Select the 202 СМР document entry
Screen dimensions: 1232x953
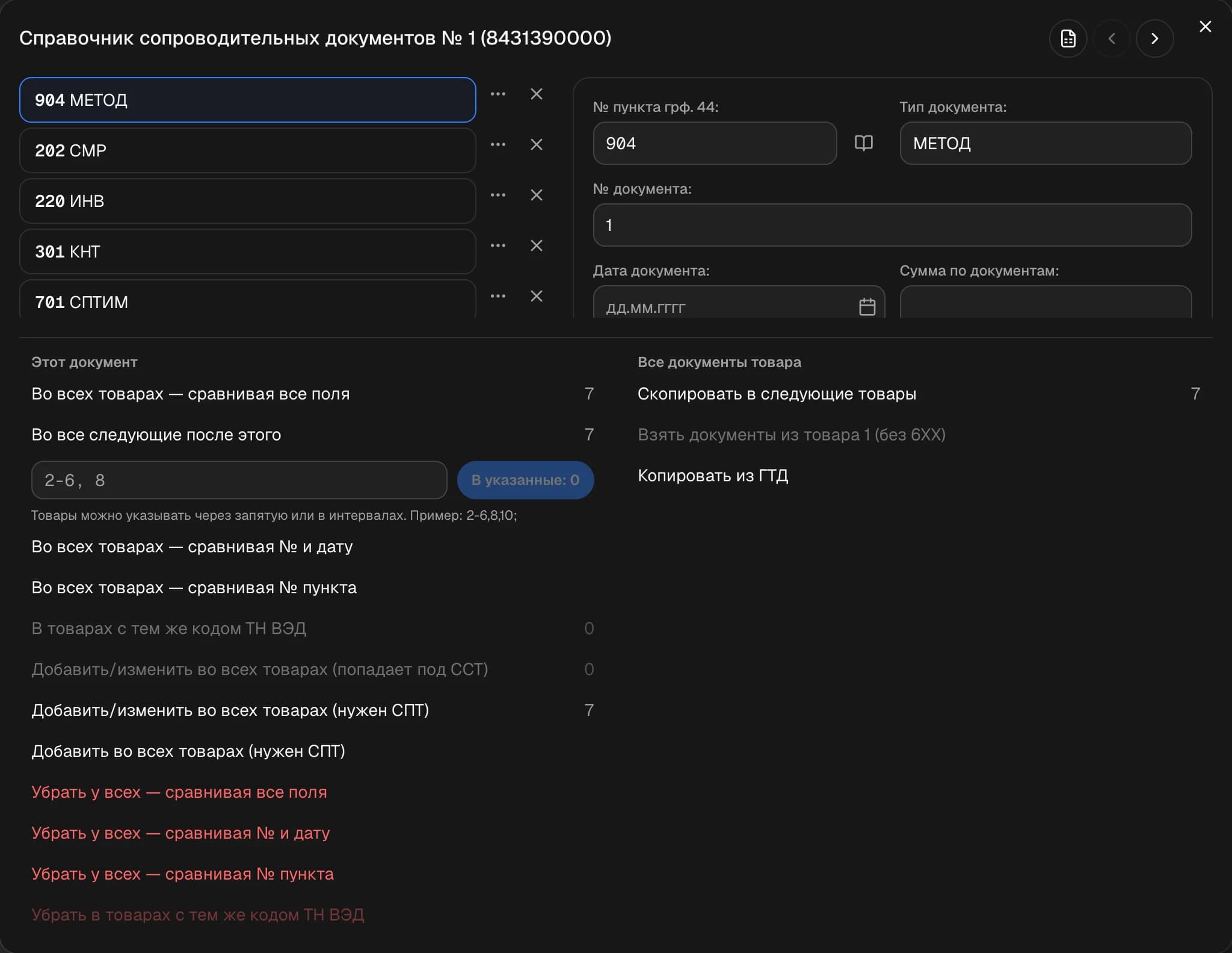point(248,150)
